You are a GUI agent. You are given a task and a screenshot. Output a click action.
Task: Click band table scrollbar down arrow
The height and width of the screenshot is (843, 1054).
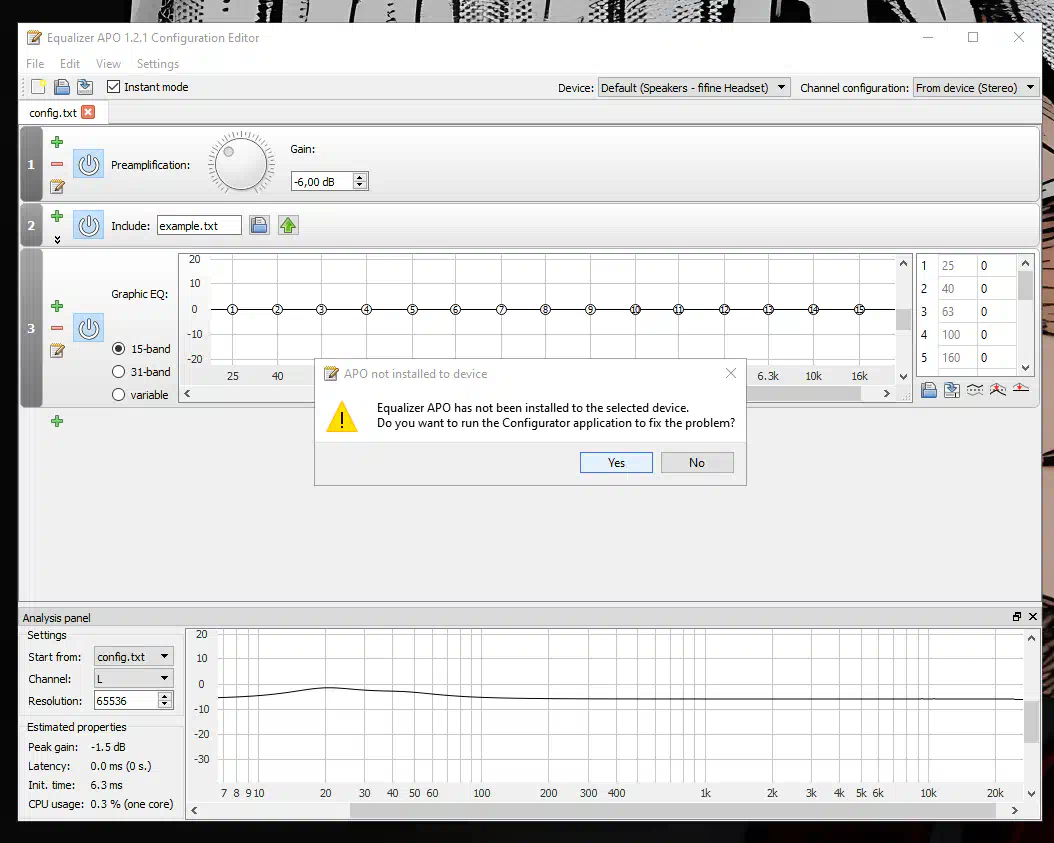click(1025, 368)
